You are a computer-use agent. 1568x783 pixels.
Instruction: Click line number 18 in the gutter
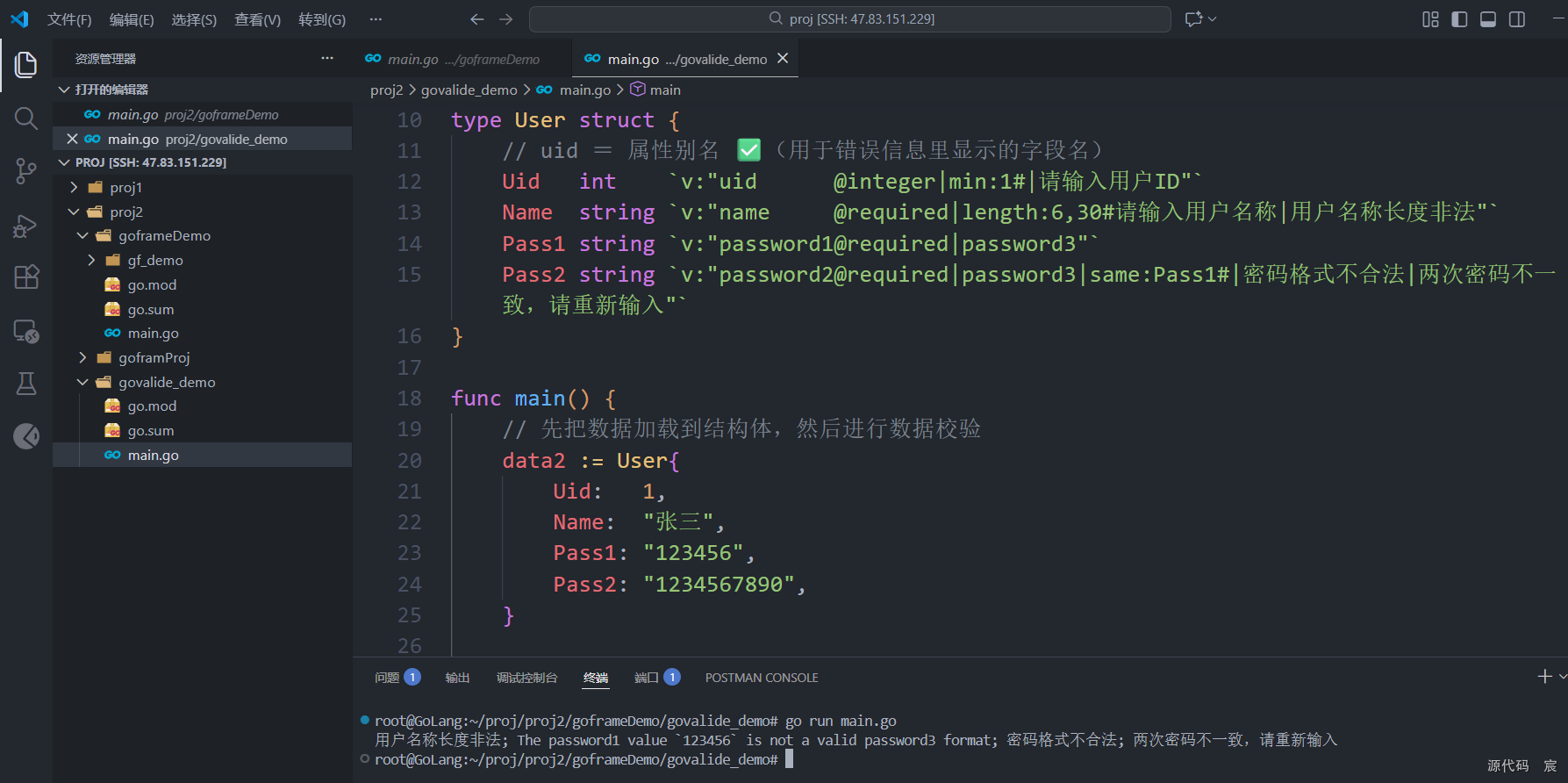[x=409, y=399]
